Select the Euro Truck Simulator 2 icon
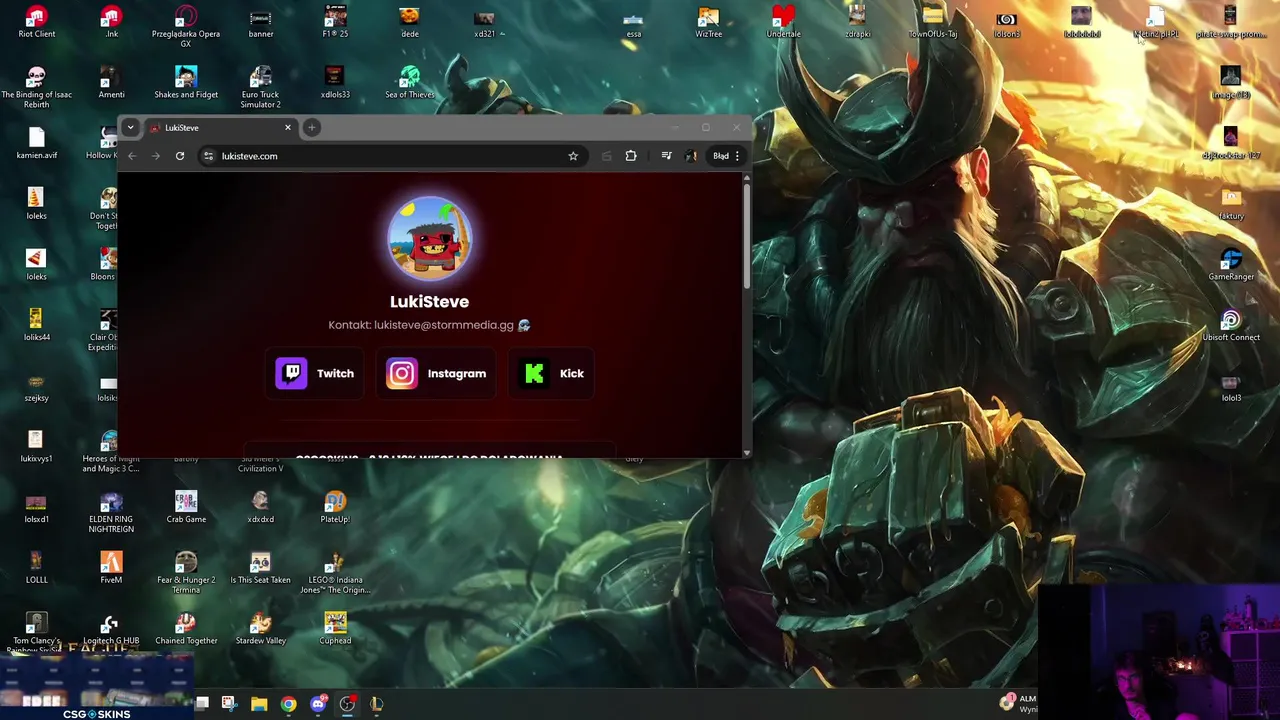The image size is (1280, 720). coord(260,87)
